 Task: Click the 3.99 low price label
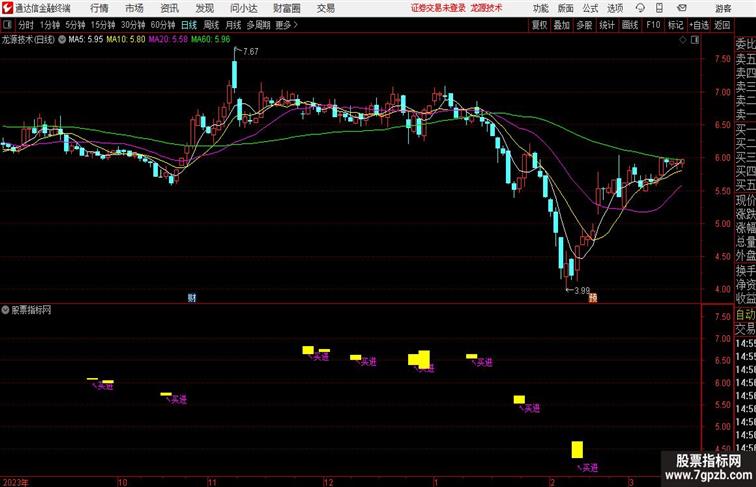(x=582, y=291)
